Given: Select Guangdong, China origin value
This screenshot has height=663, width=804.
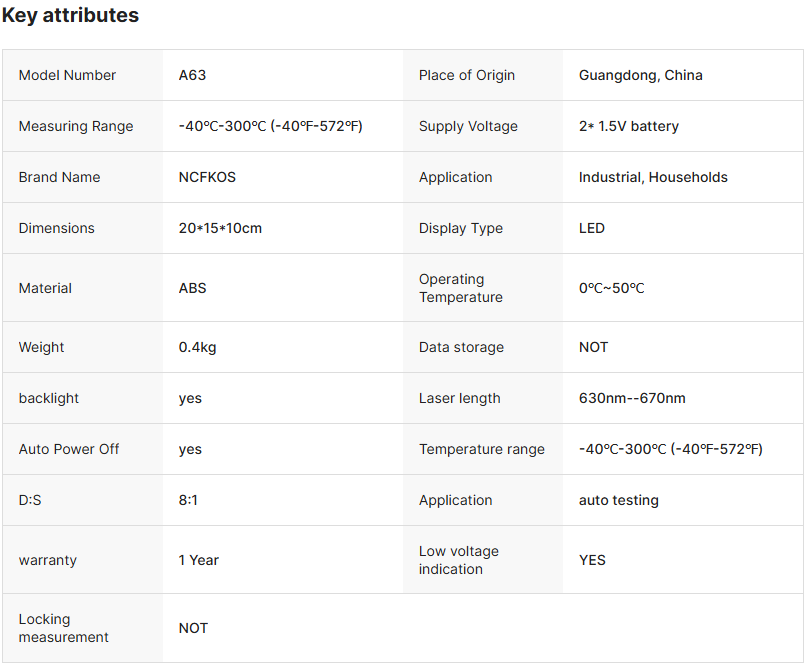Looking at the screenshot, I should 640,75.
